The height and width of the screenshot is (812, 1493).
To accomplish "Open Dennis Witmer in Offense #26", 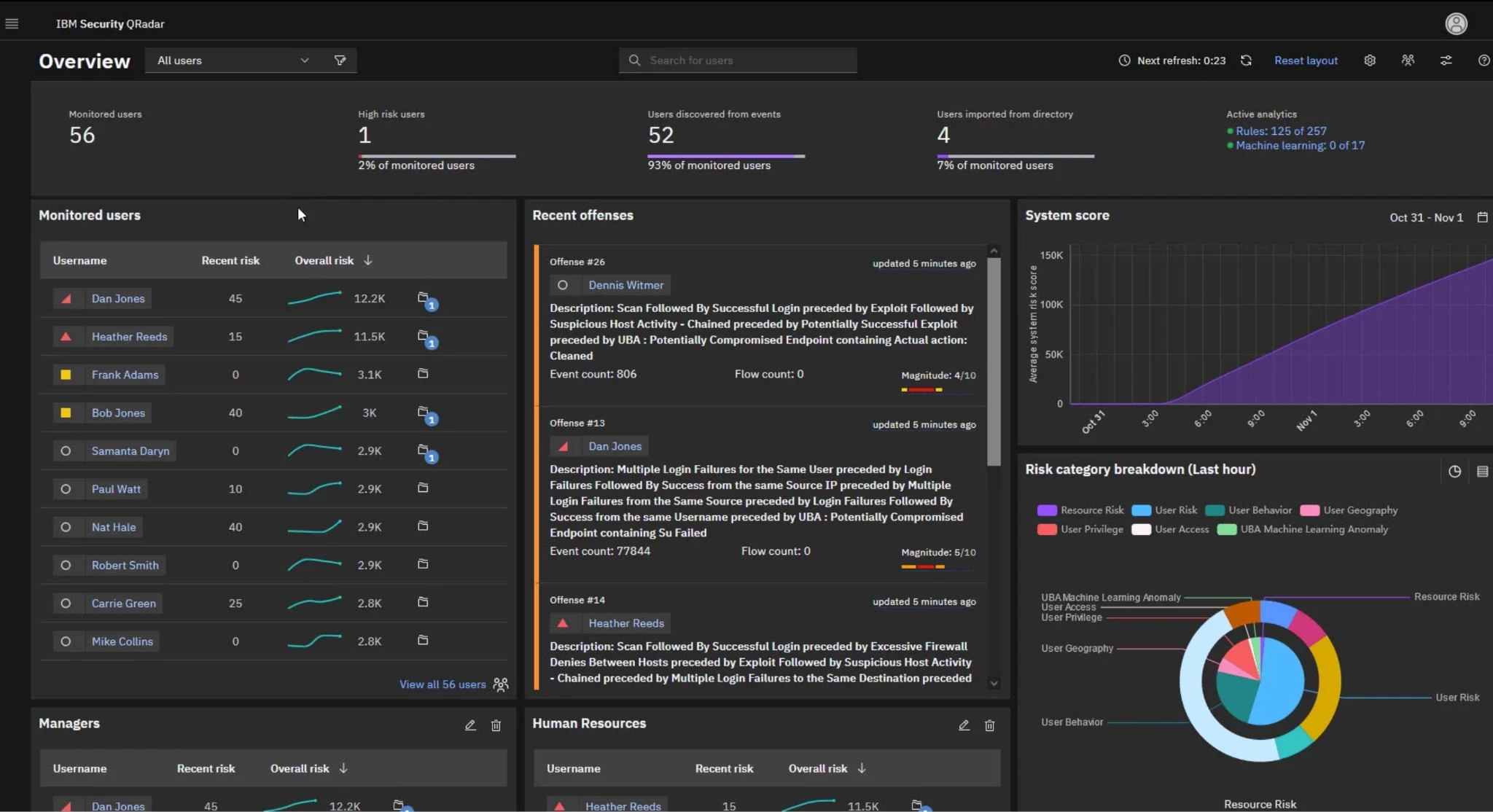I will tap(626, 285).
